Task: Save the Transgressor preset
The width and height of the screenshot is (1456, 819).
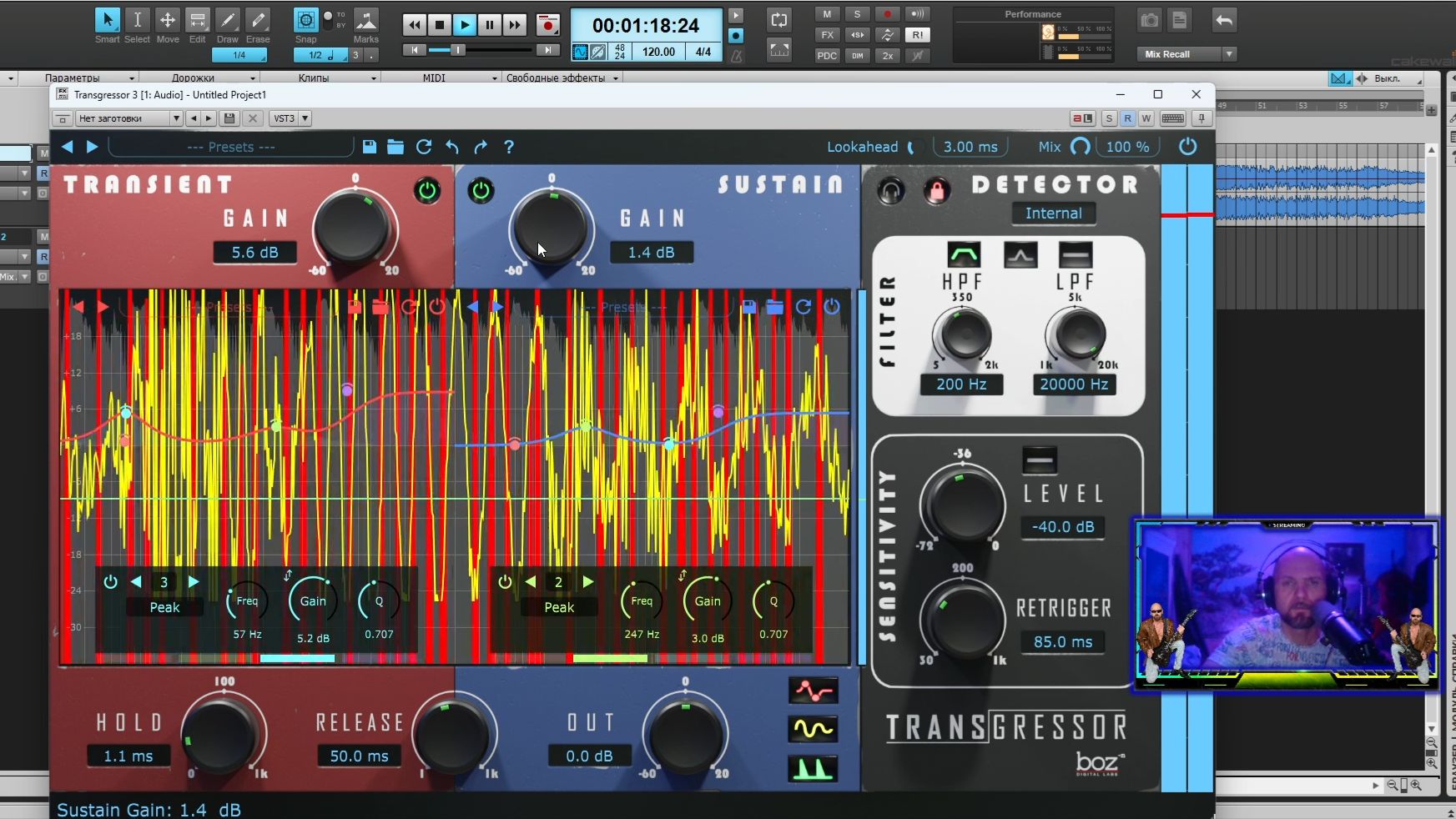Action: point(370,147)
